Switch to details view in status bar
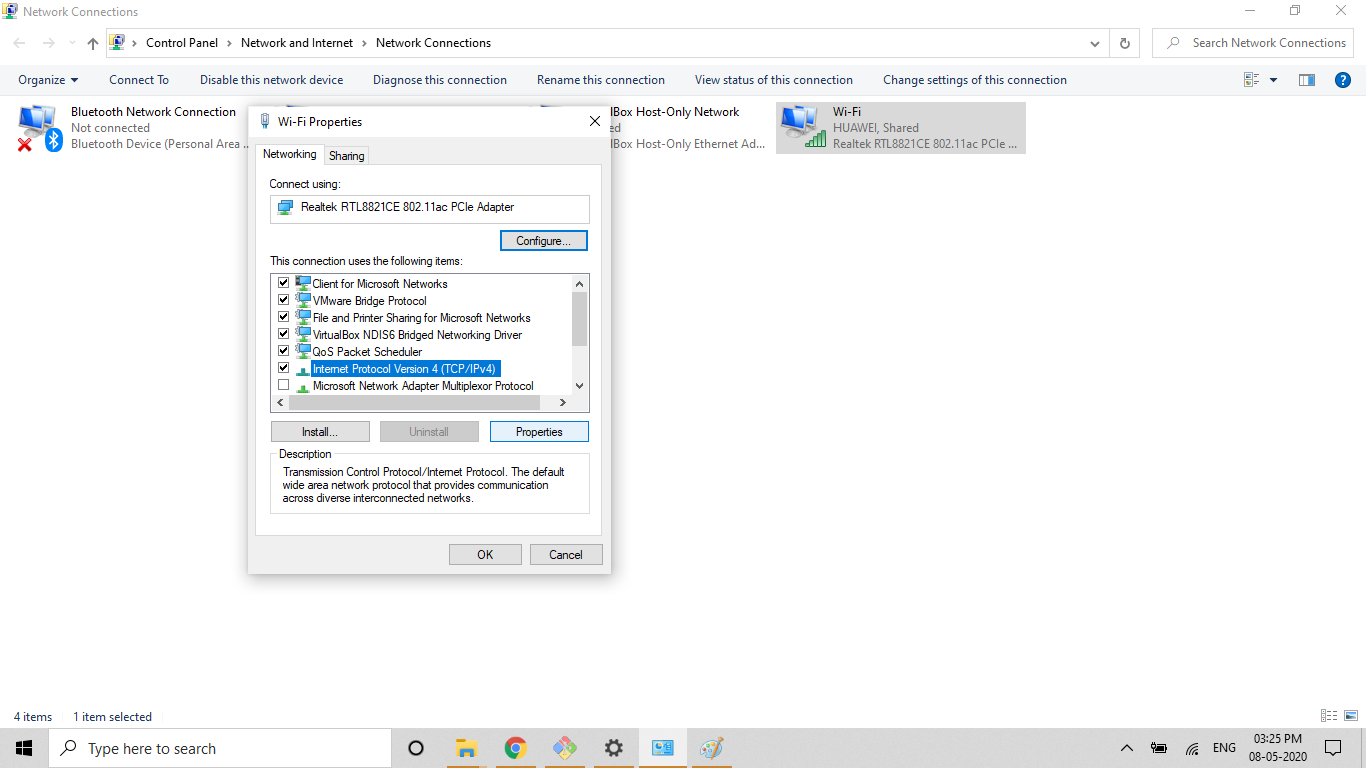The image size is (1366, 768). (x=1329, y=716)
